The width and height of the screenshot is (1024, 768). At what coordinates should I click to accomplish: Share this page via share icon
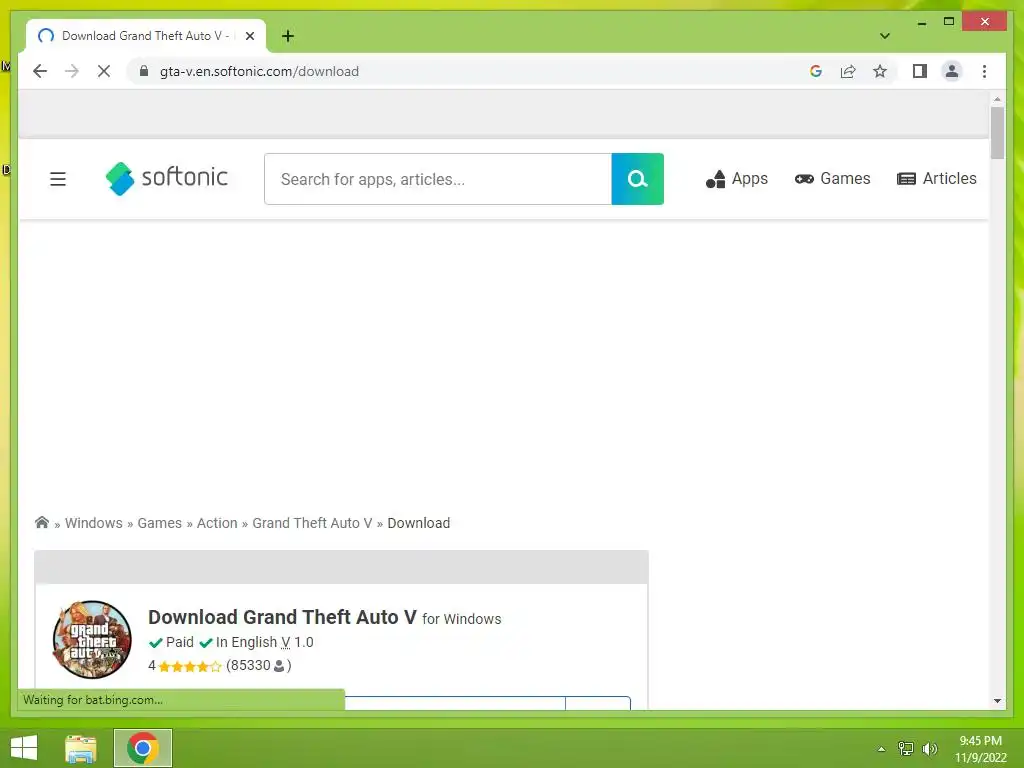click(848, 71)
